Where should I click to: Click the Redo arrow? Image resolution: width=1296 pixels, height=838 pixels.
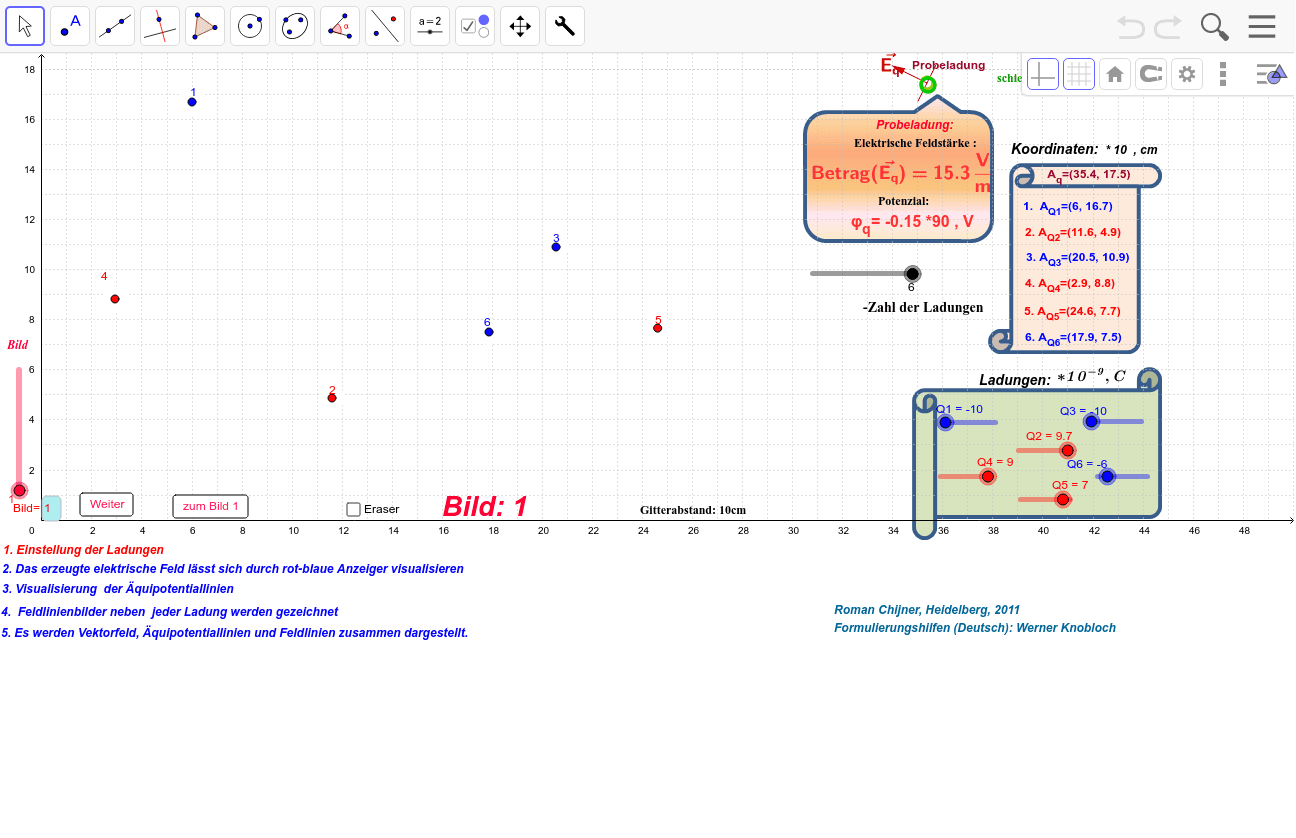click(1168, 27)
